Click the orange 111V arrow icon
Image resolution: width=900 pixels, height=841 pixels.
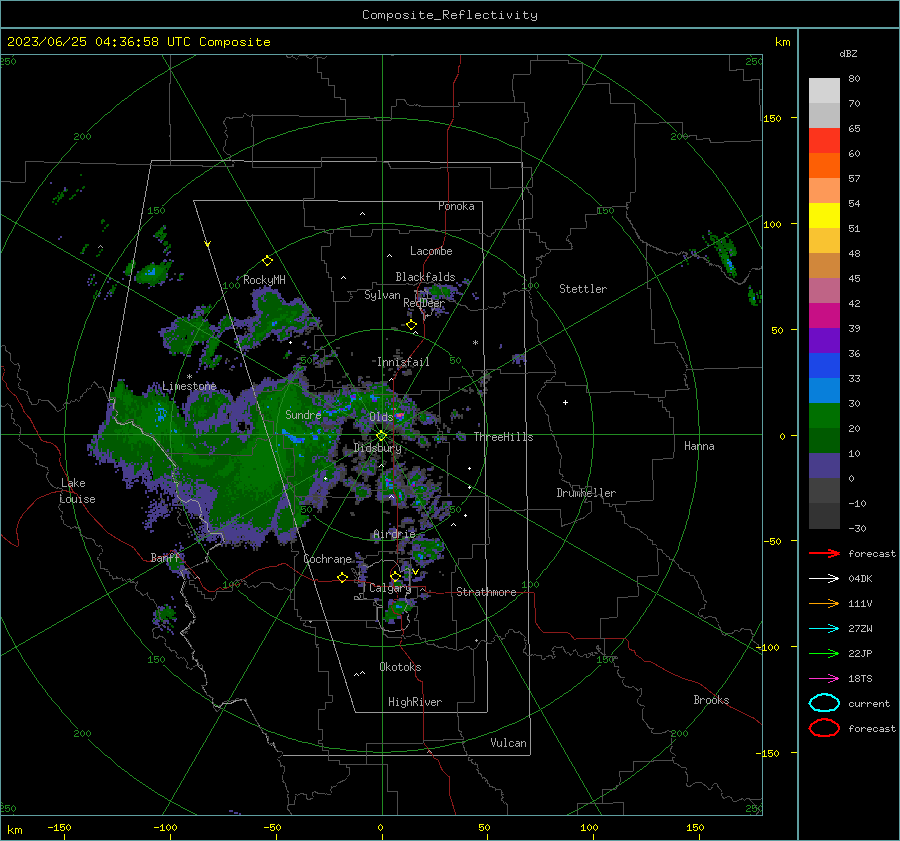click(824, 603)
